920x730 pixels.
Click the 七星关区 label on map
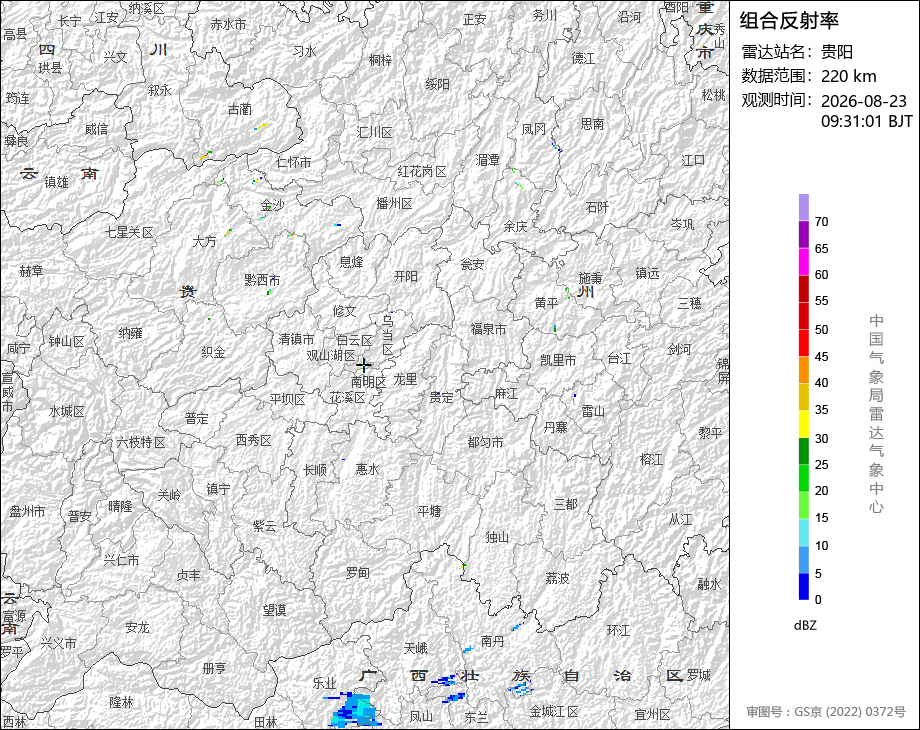pos(129,232)
